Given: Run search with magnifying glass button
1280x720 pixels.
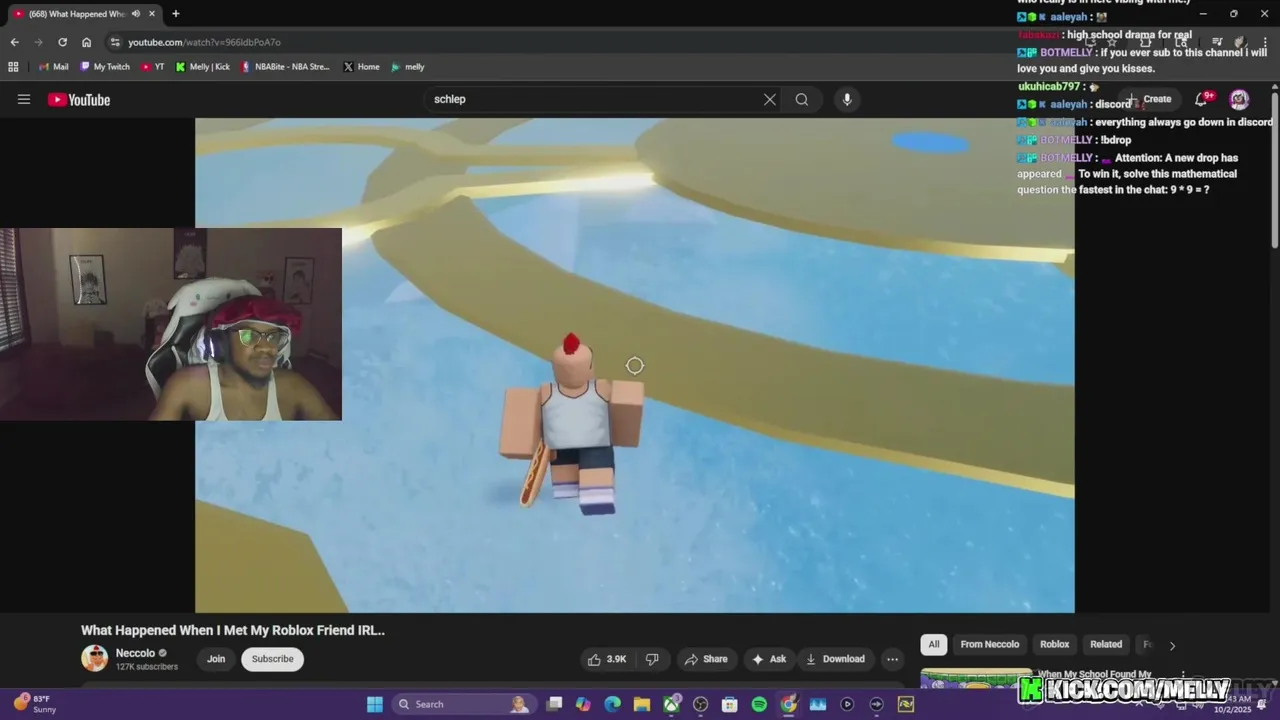Looking at the screenshot, I should (802, 99).
